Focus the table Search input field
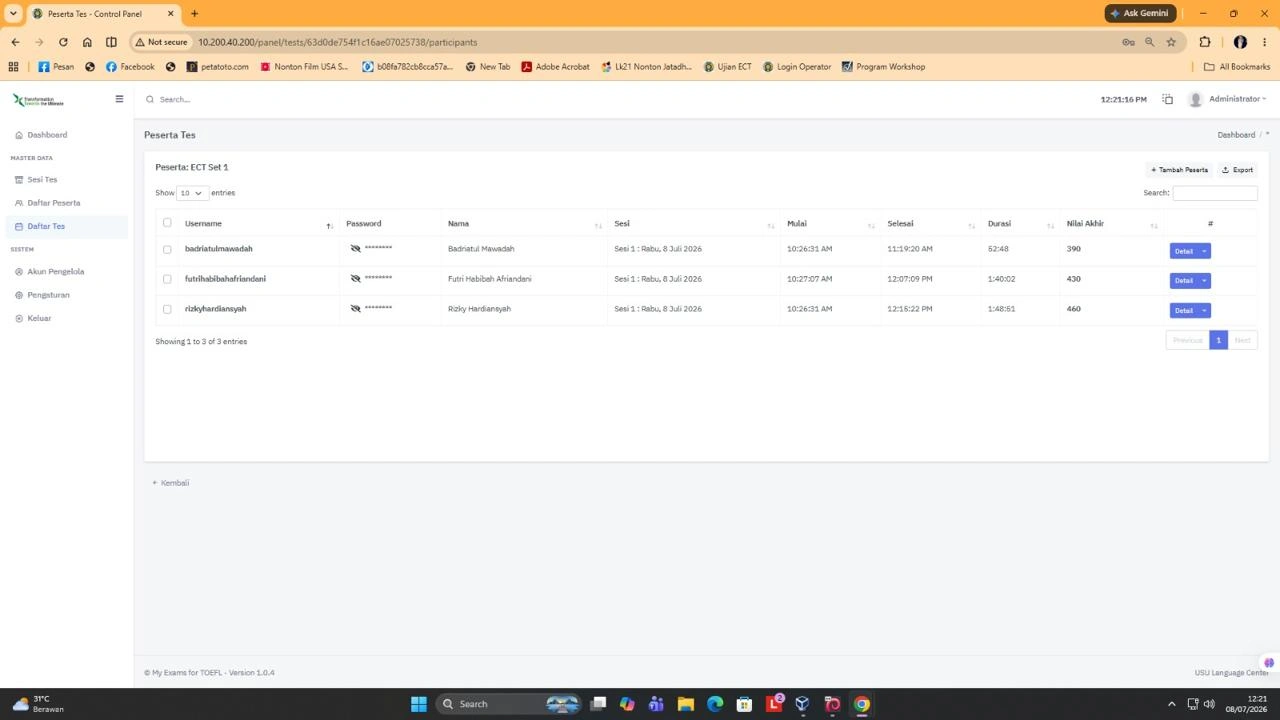1280x720 pixels. 1215,193
